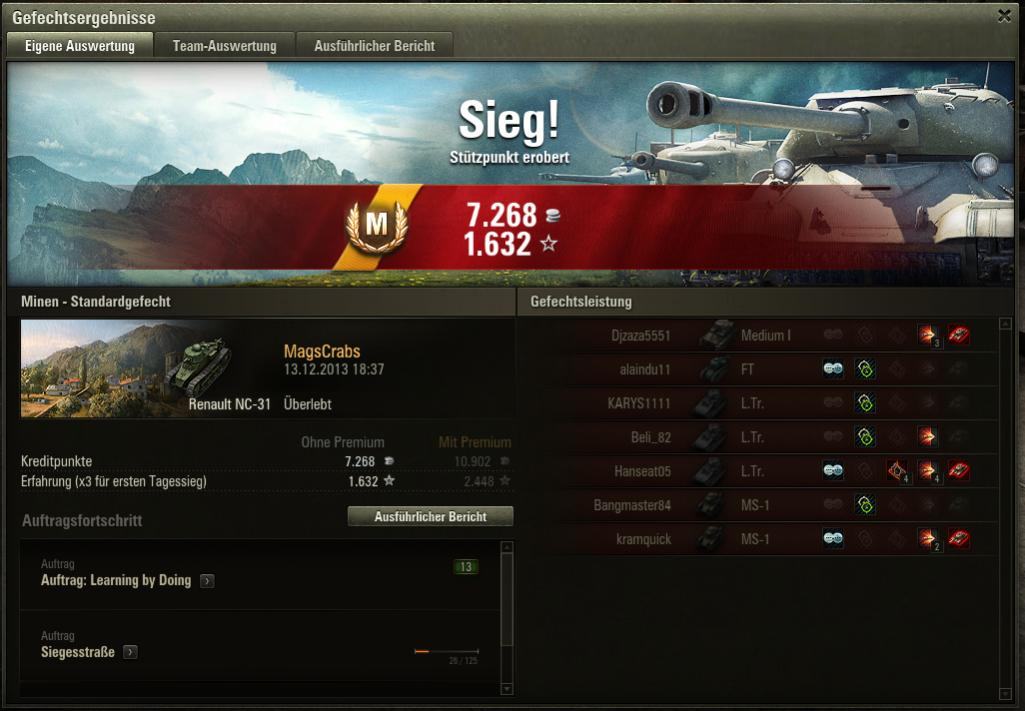Click the damage explosion icon in Beli_82 row
This screenshot has width=1025, height=711.
(x=928, y=437)
